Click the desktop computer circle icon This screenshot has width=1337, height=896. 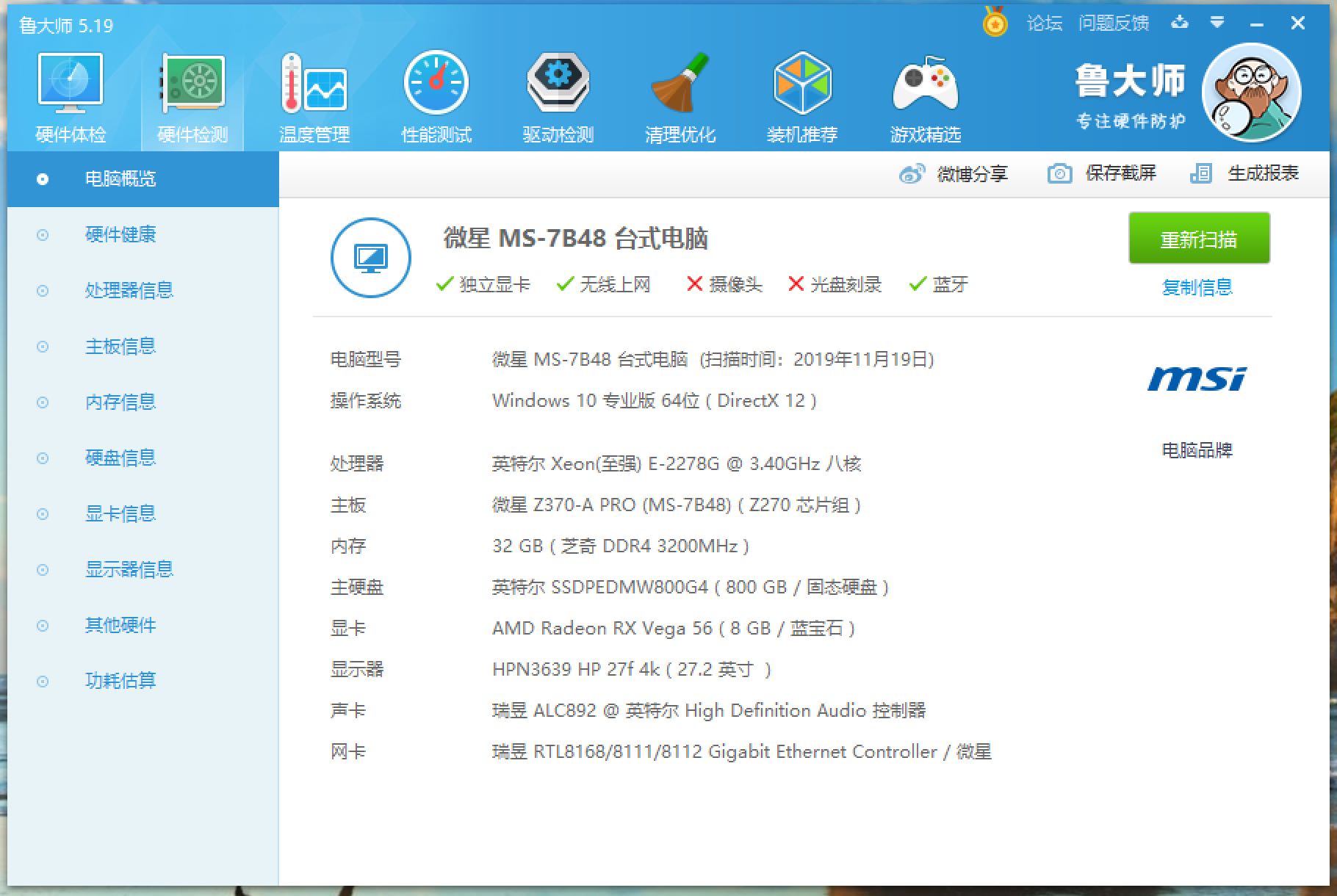[371, 258]
